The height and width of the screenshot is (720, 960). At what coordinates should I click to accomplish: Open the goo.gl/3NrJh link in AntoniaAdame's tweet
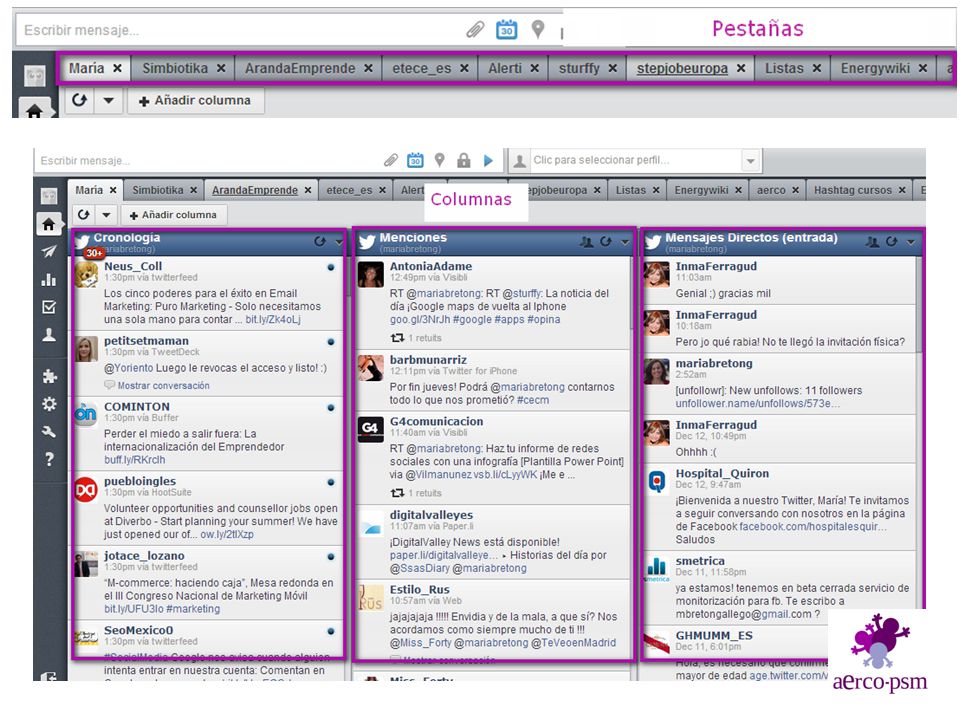point(419,320)
